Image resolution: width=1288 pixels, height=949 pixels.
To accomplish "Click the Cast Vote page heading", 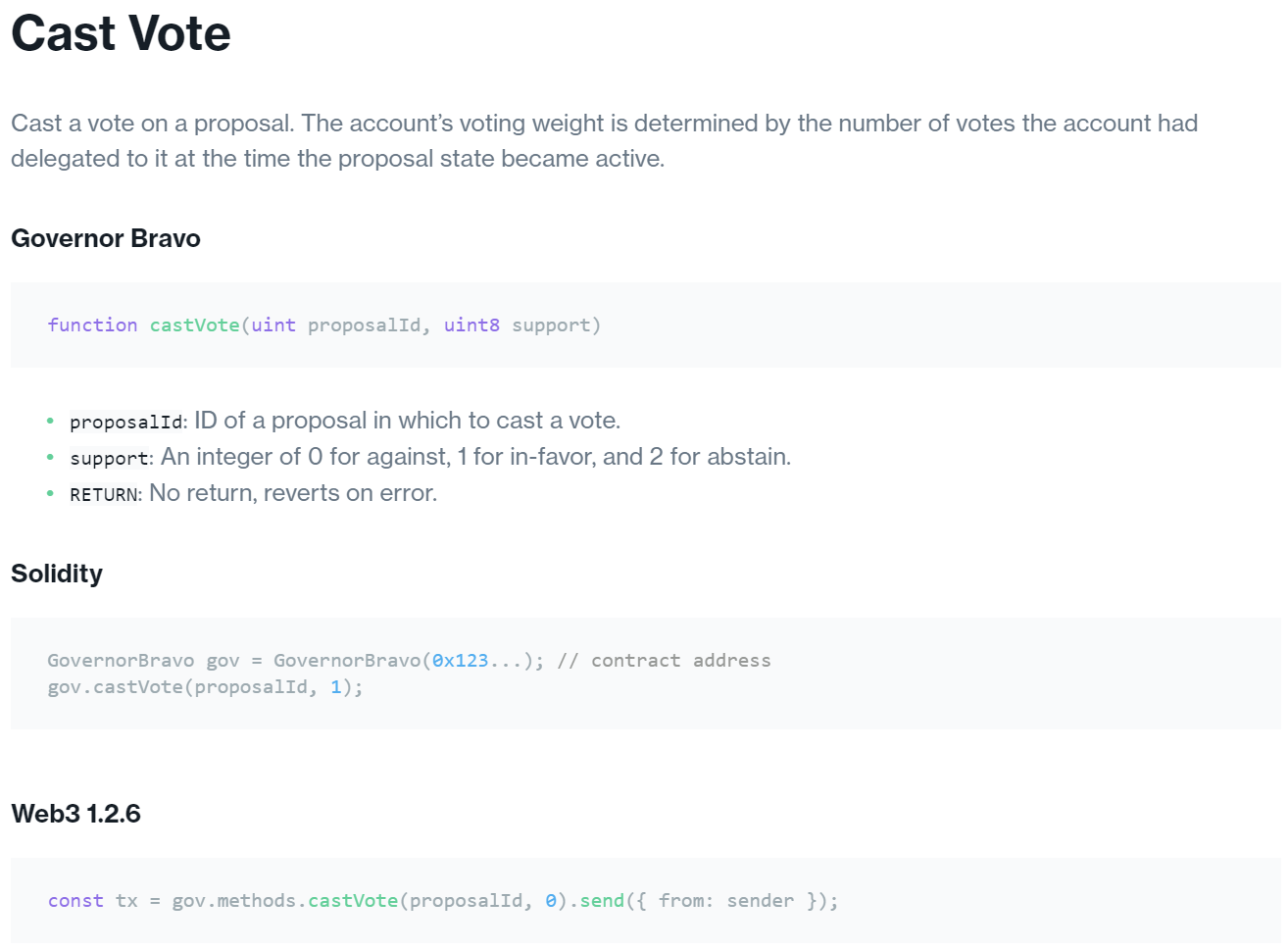I will pyautogui.click(x=121, y=33).
